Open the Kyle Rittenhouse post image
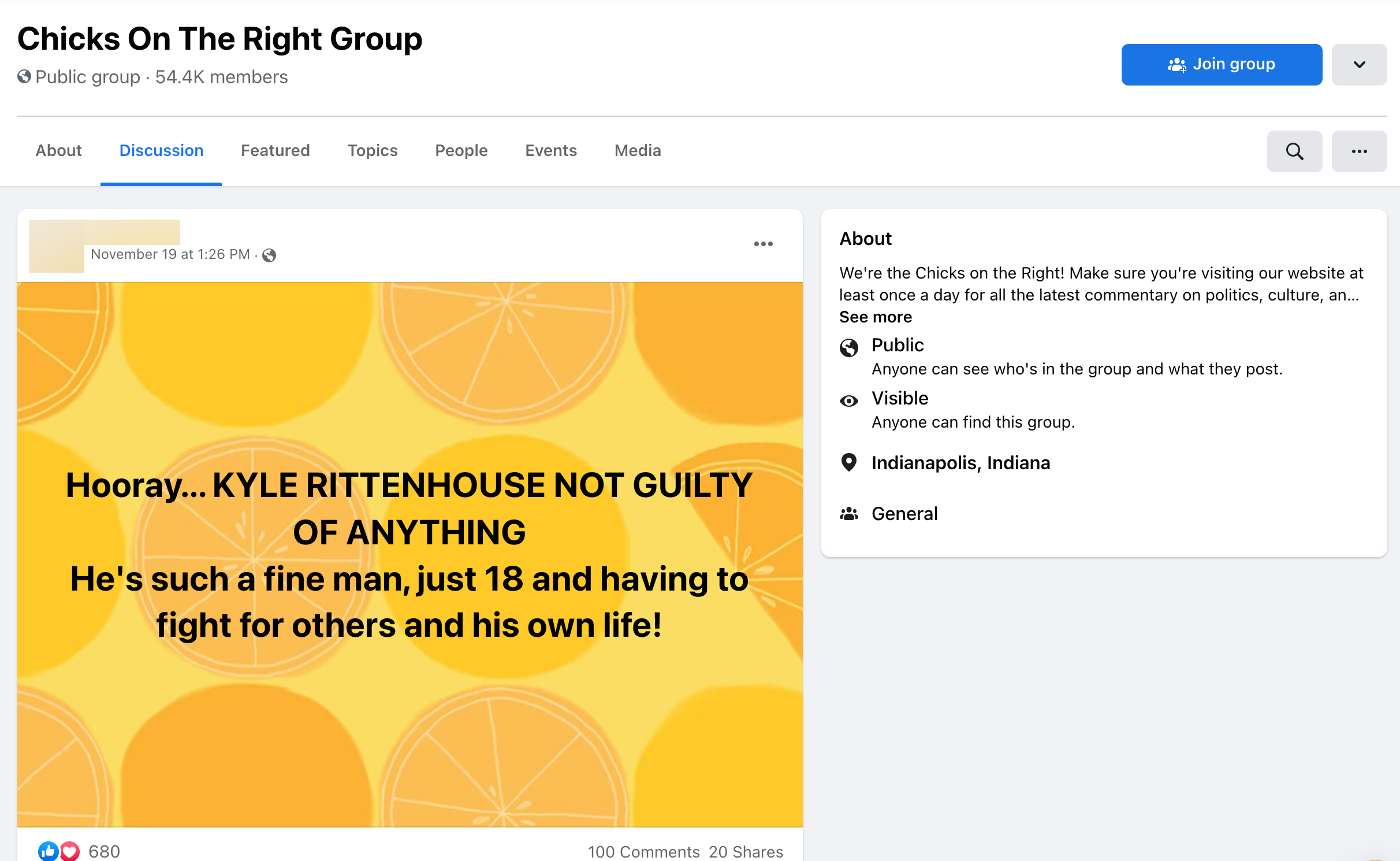This screenshot has width=1400, height=861. coord(409,554)
